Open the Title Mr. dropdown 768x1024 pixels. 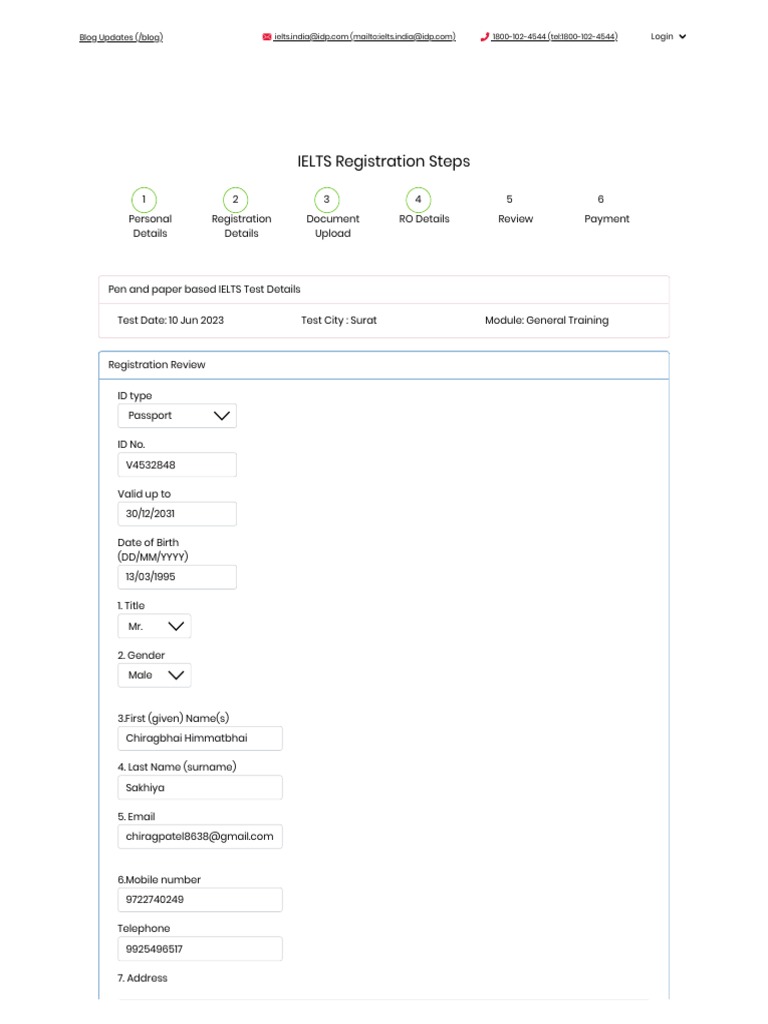pyautogui.click(x=154, y=626)
